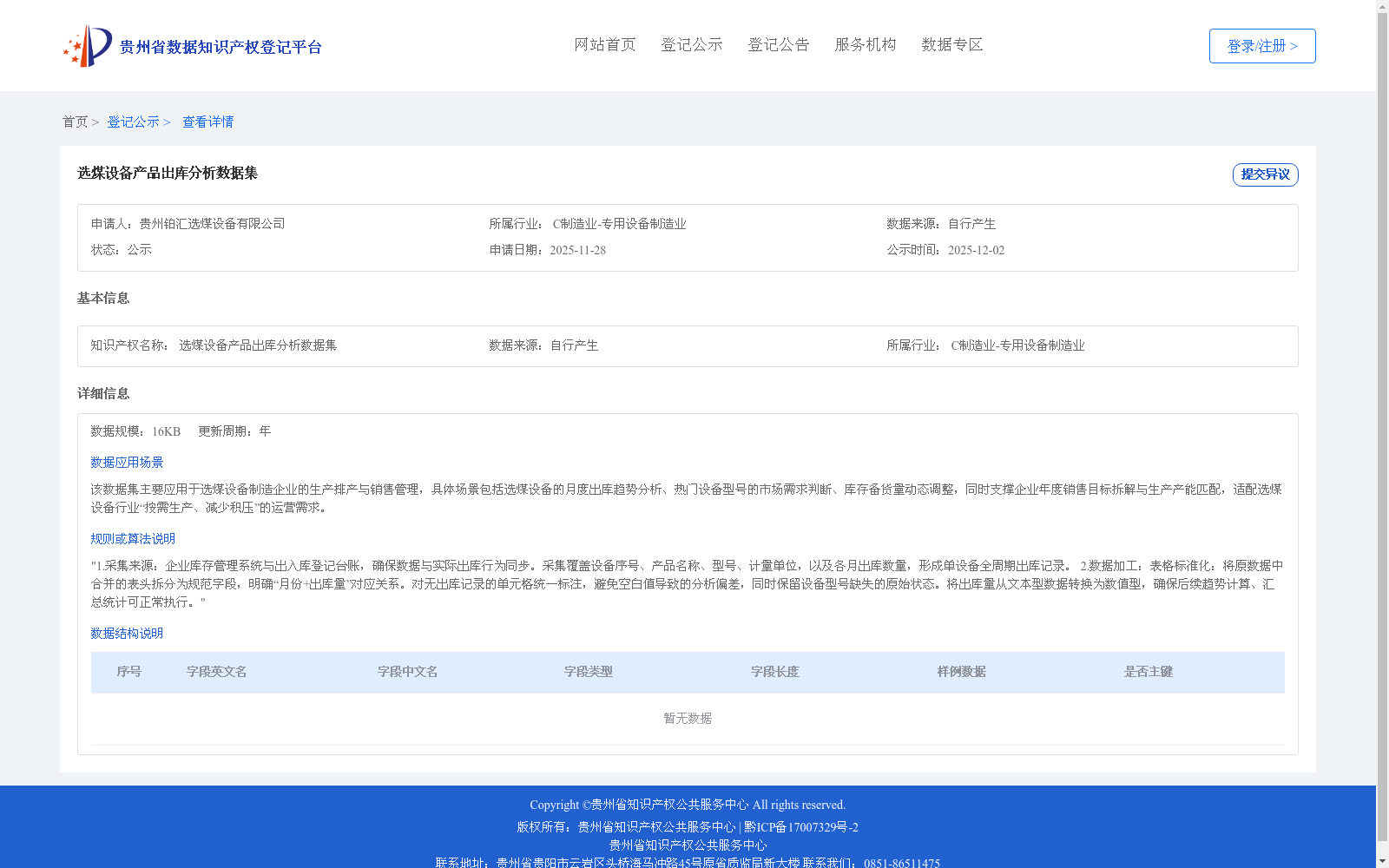The width and height of the screenshot is (1389, 868).
Task: Click the 数据规模 16KB value
Action: [x=167, y=431]
